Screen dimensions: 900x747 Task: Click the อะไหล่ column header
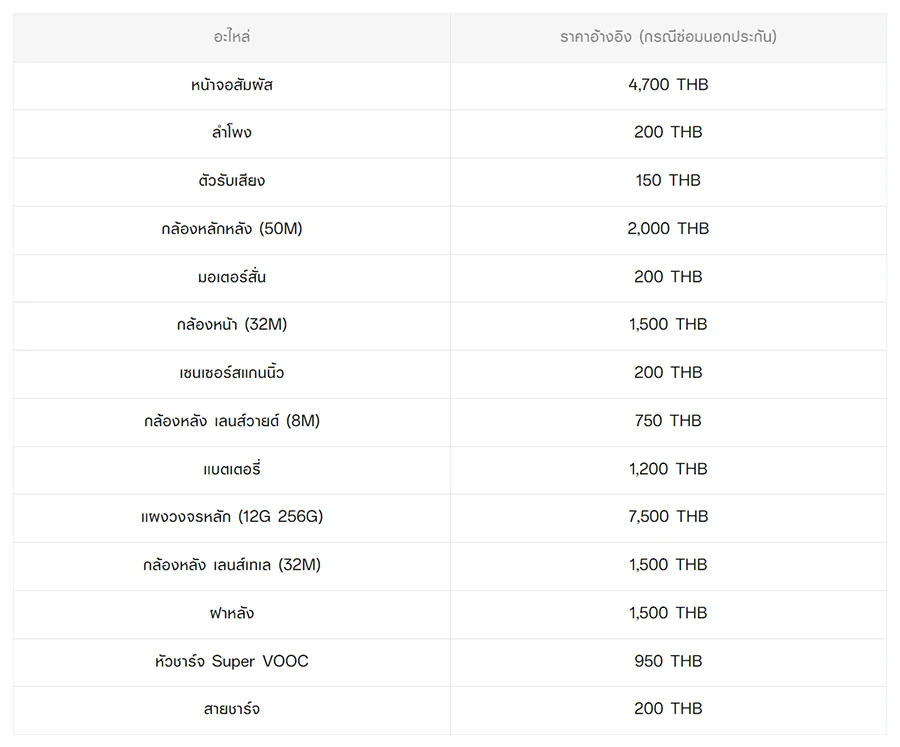(232, 37)
